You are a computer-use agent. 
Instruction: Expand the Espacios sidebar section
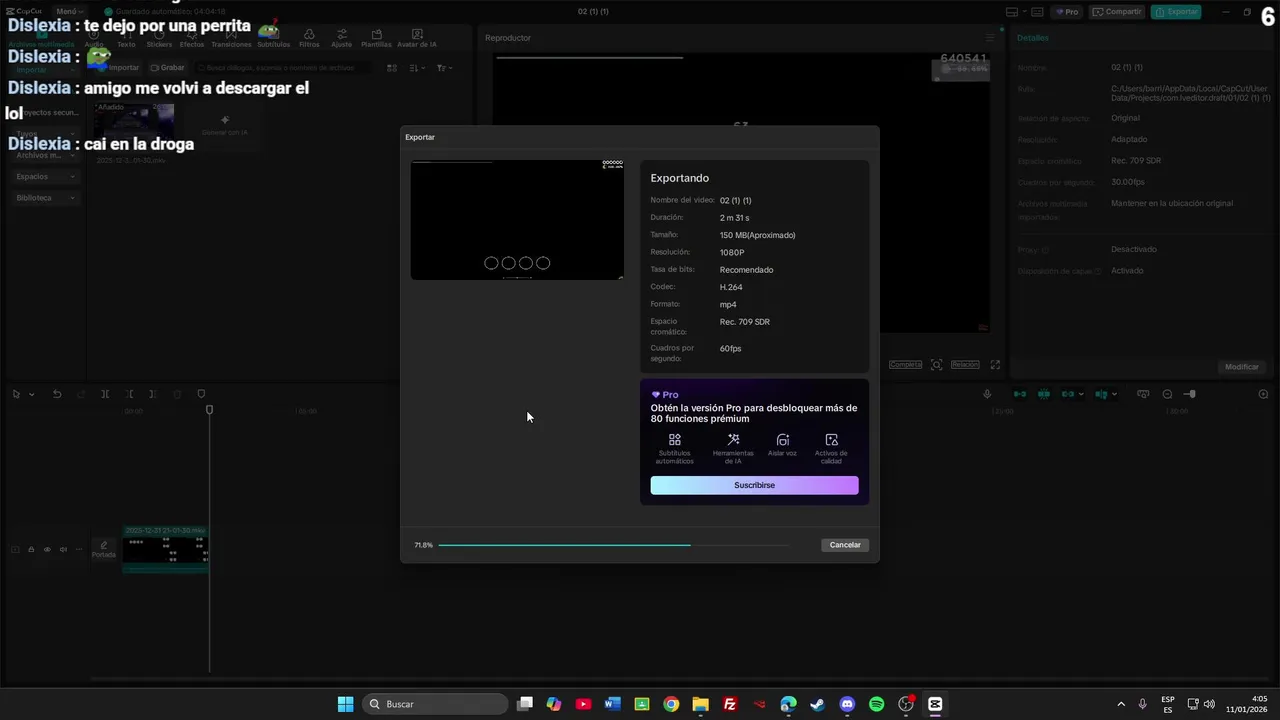(x=44, y=177)
